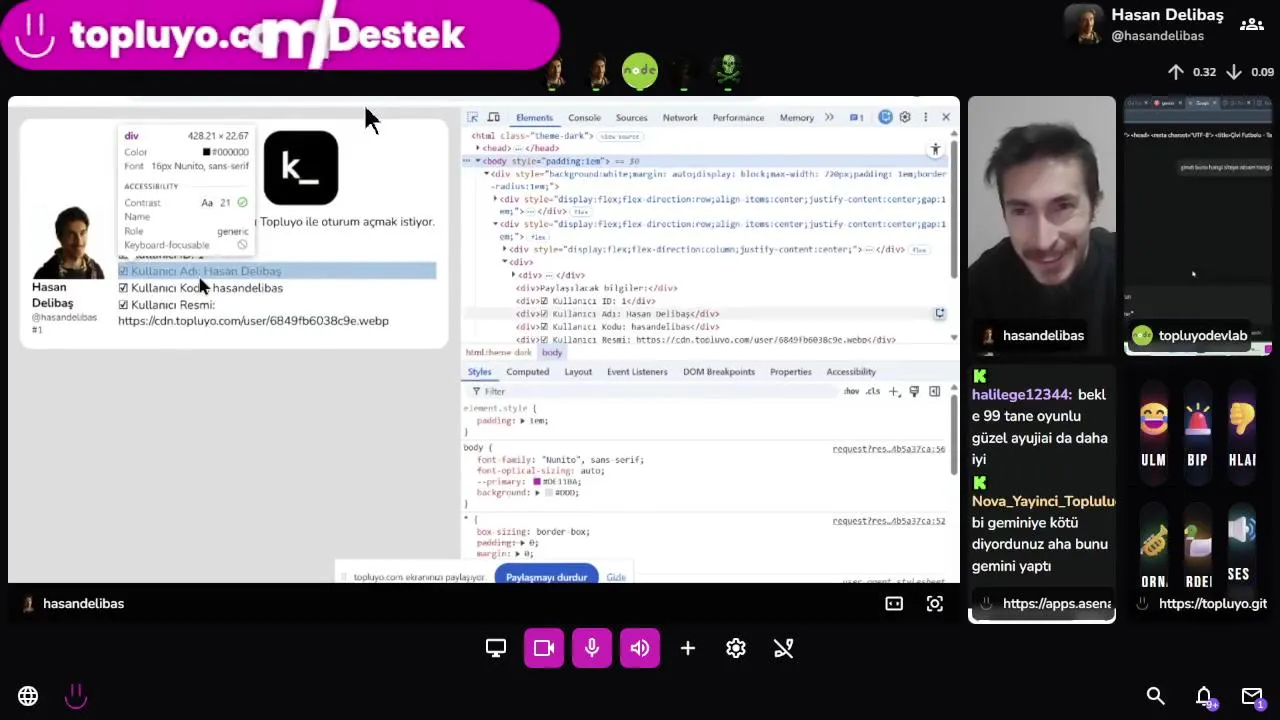The height and width of the screenshot is (720, 1280).
Task: Click the siren BIP sound button
Action: pyautogui.click(x=1197, y=432)
